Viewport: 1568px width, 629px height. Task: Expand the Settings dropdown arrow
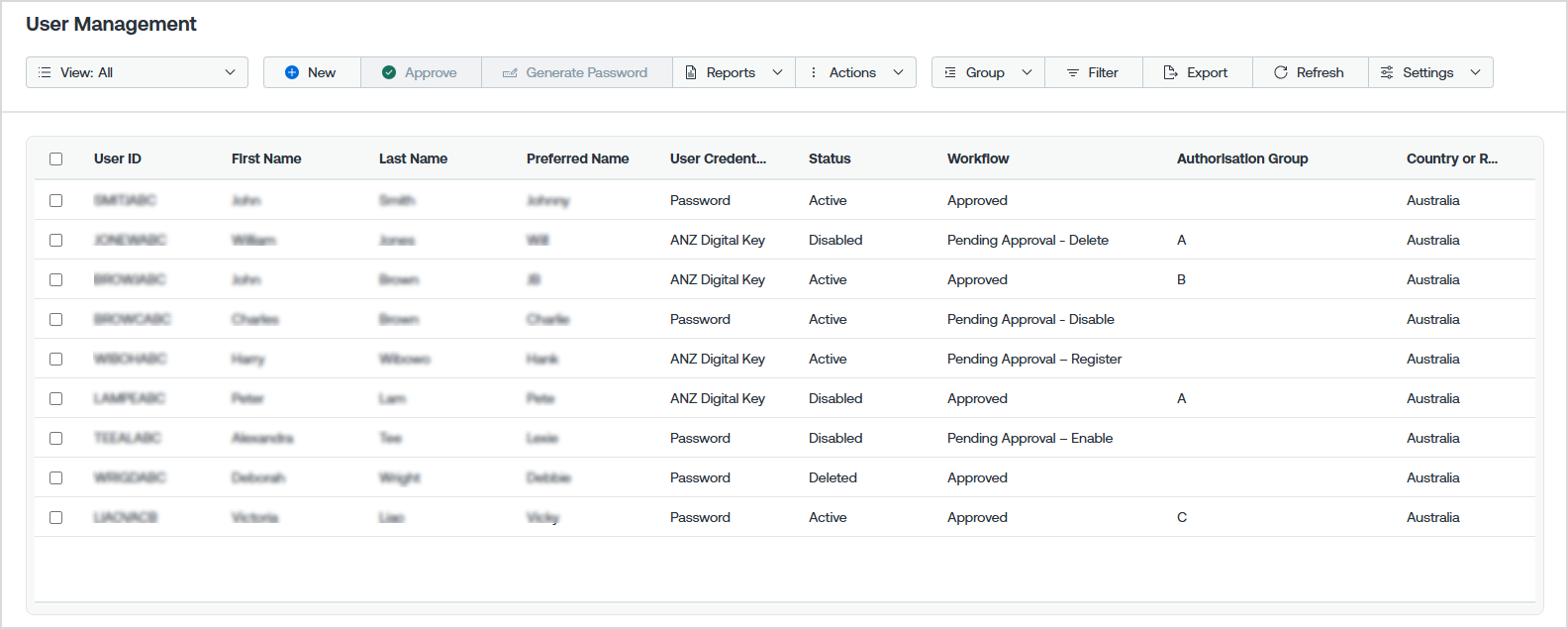click(x=1475, y=72)
